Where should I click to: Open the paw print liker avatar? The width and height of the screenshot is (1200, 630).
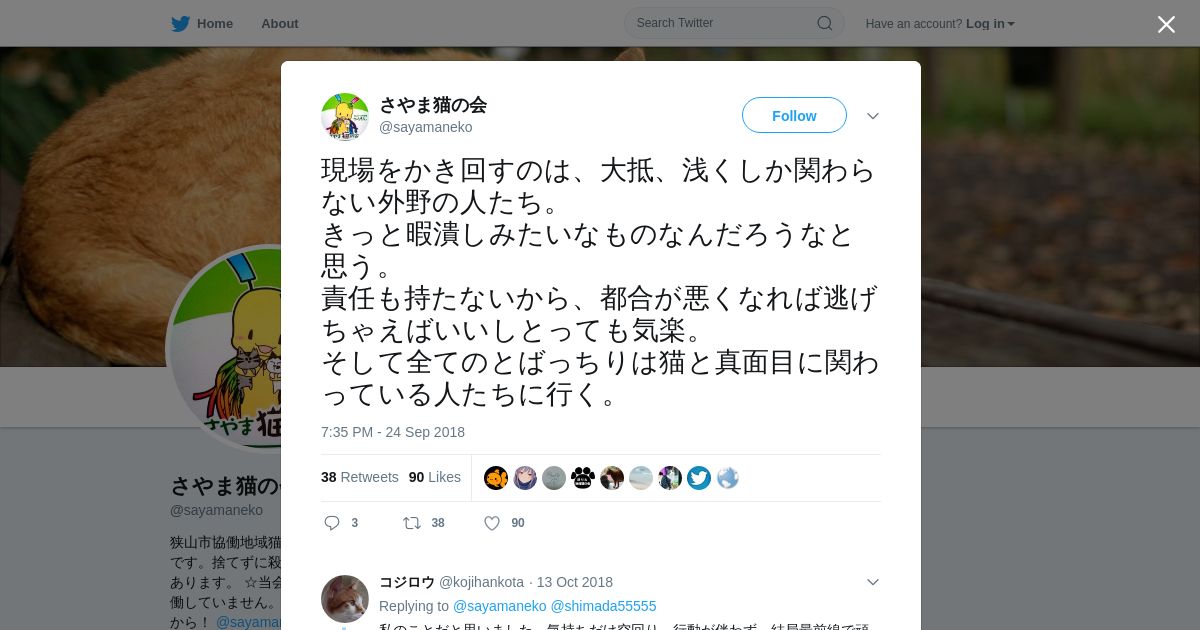[583, 478]
